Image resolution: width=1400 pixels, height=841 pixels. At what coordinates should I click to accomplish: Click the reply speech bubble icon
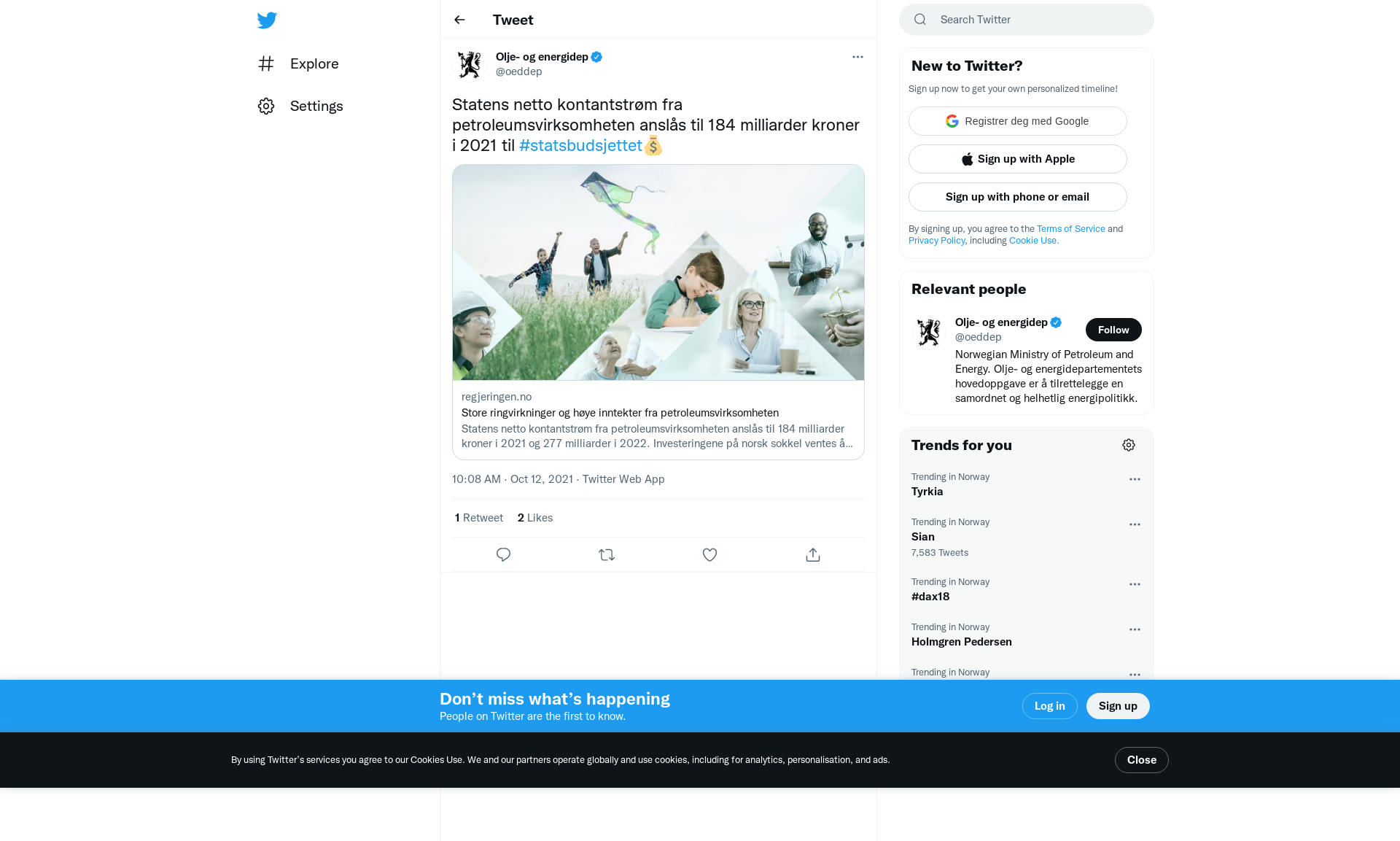[503, 554]
